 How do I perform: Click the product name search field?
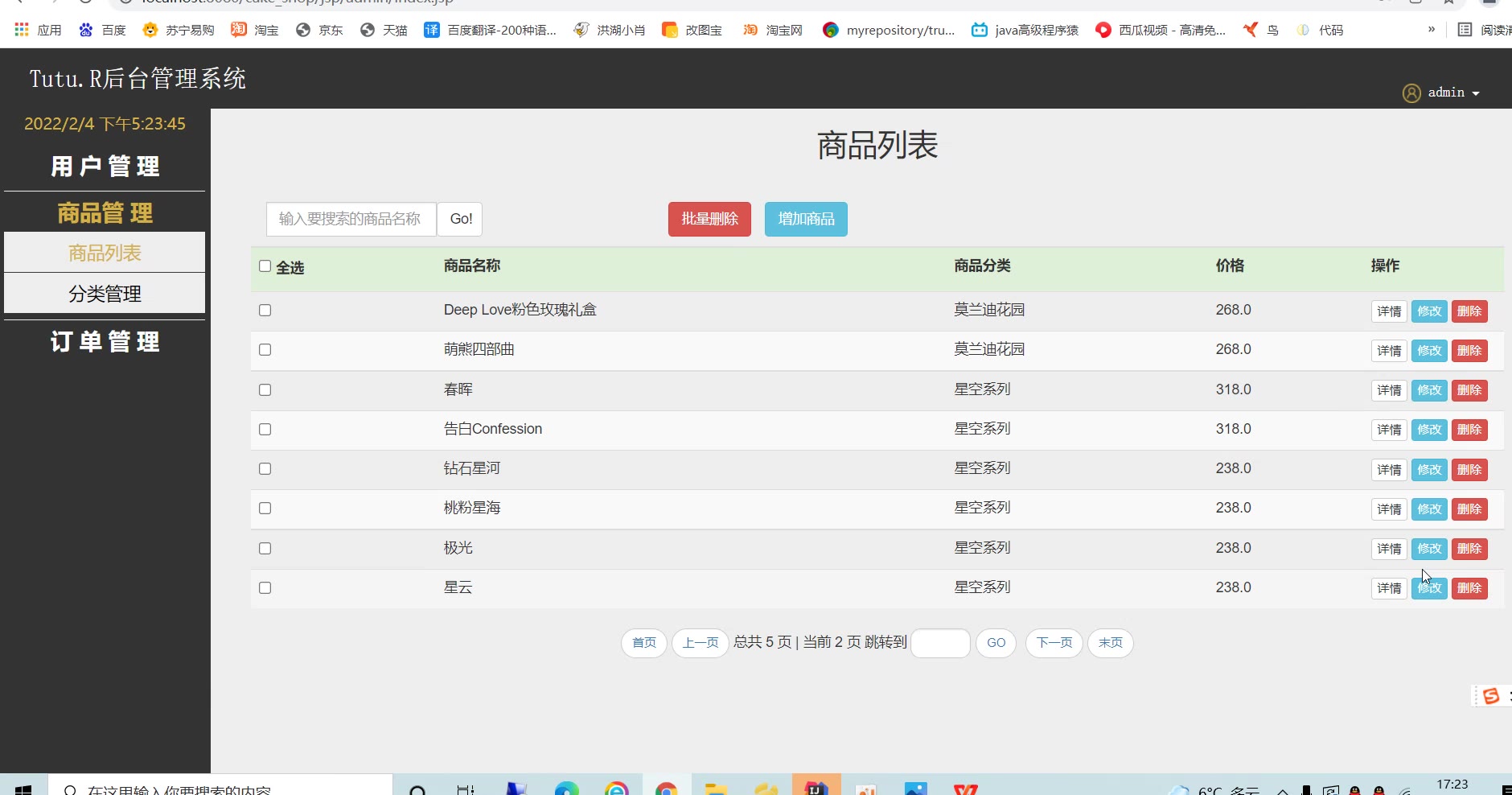351,219
